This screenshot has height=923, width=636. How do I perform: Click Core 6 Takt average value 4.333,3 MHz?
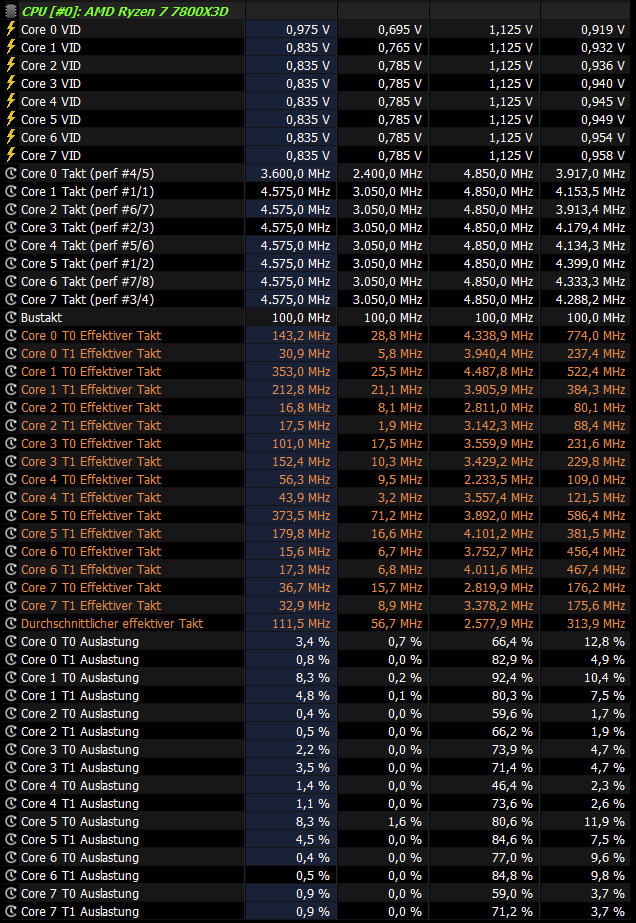pos(591,281)
